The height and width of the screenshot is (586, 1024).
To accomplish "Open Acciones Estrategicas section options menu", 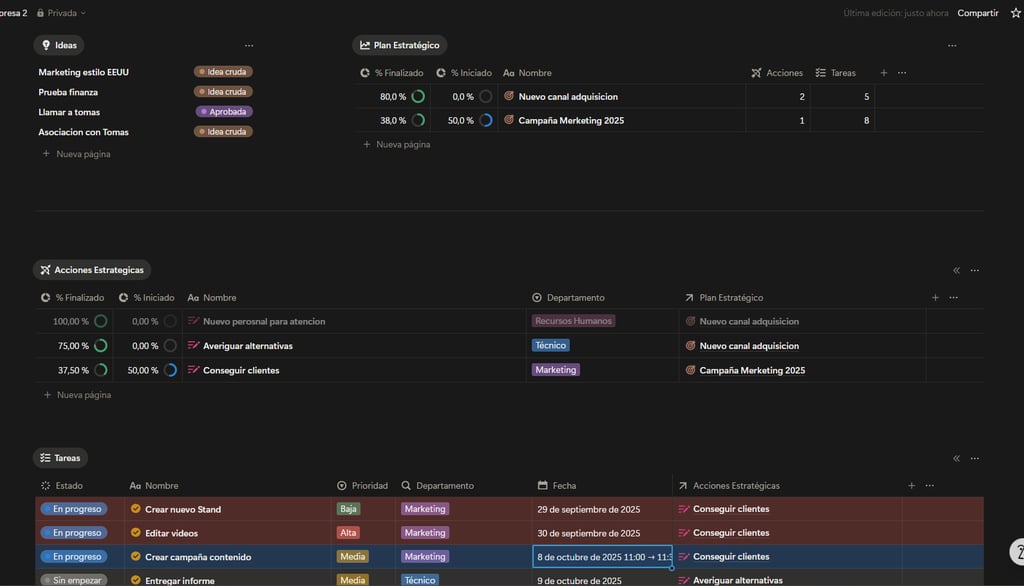I will [x=974, y=270].
